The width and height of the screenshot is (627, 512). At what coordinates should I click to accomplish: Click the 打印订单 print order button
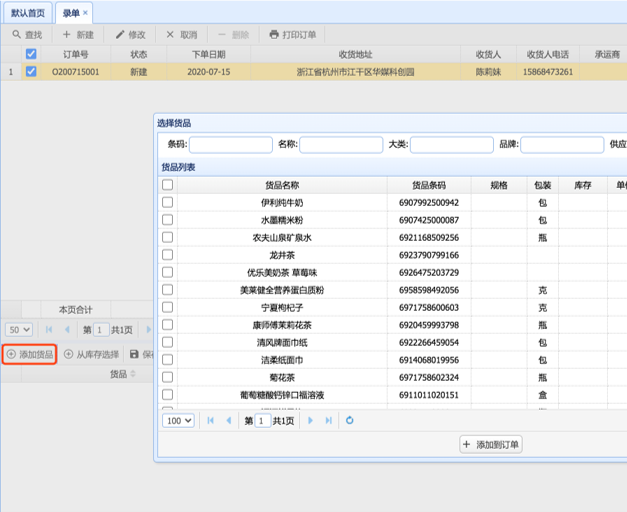pyautogui.click(x=292, y=35)
